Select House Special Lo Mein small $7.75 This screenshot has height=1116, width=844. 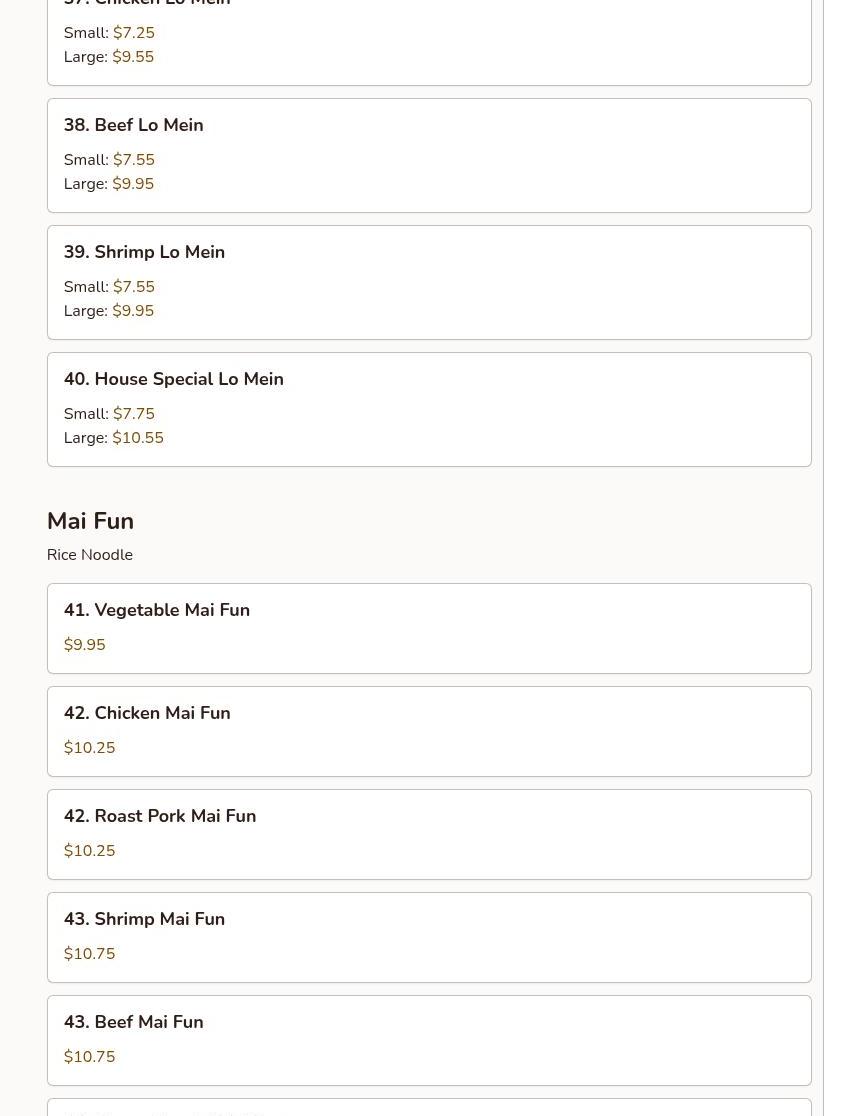click(133, 414)
